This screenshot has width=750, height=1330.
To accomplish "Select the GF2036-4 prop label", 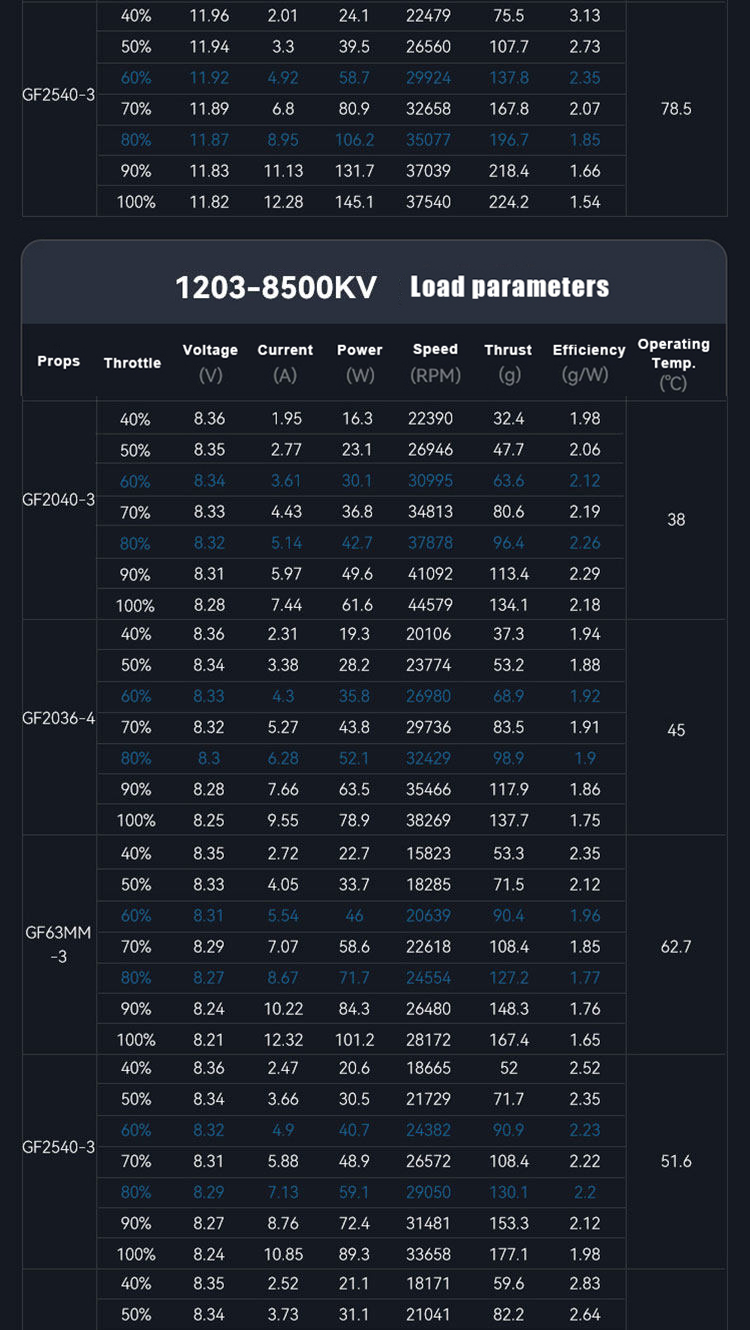I will pyautogui.click(x=59, y=718).
